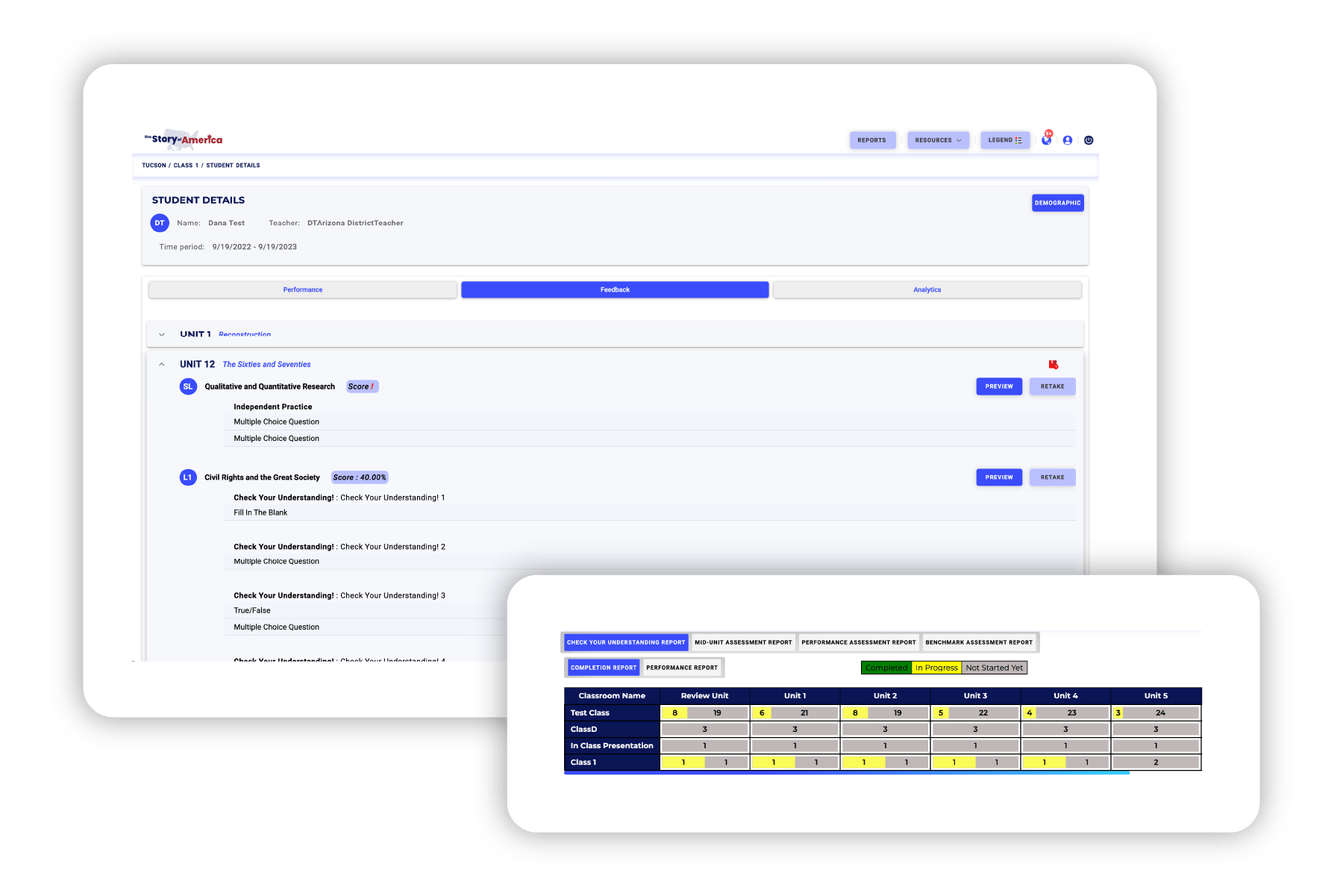Toggle to the Performance Report view

(682, 667)
